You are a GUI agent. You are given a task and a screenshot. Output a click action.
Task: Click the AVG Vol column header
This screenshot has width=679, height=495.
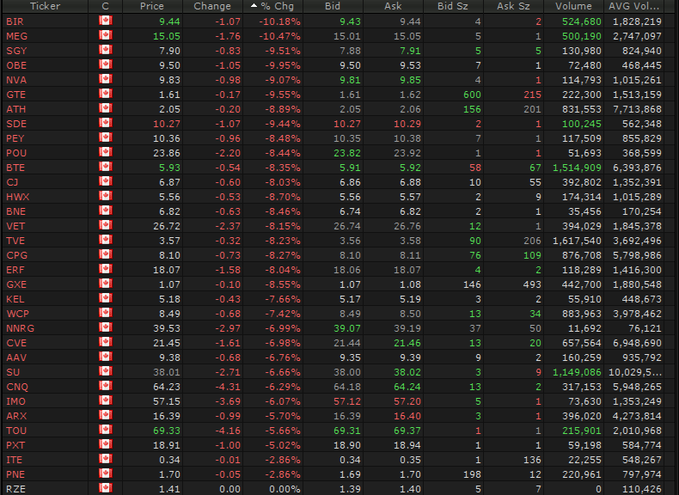[x=634, y=6]
